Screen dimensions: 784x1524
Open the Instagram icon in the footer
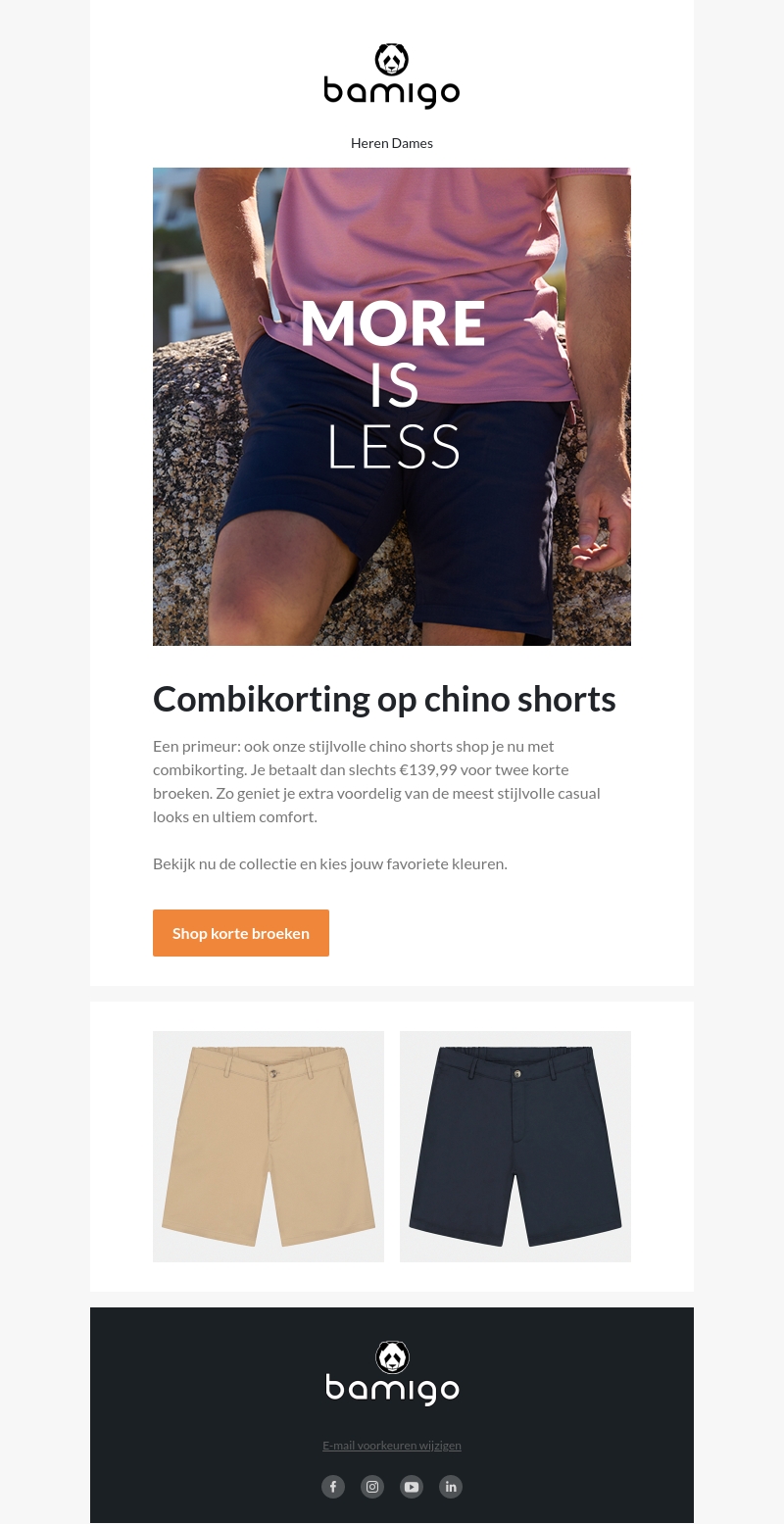(372, 1487)
